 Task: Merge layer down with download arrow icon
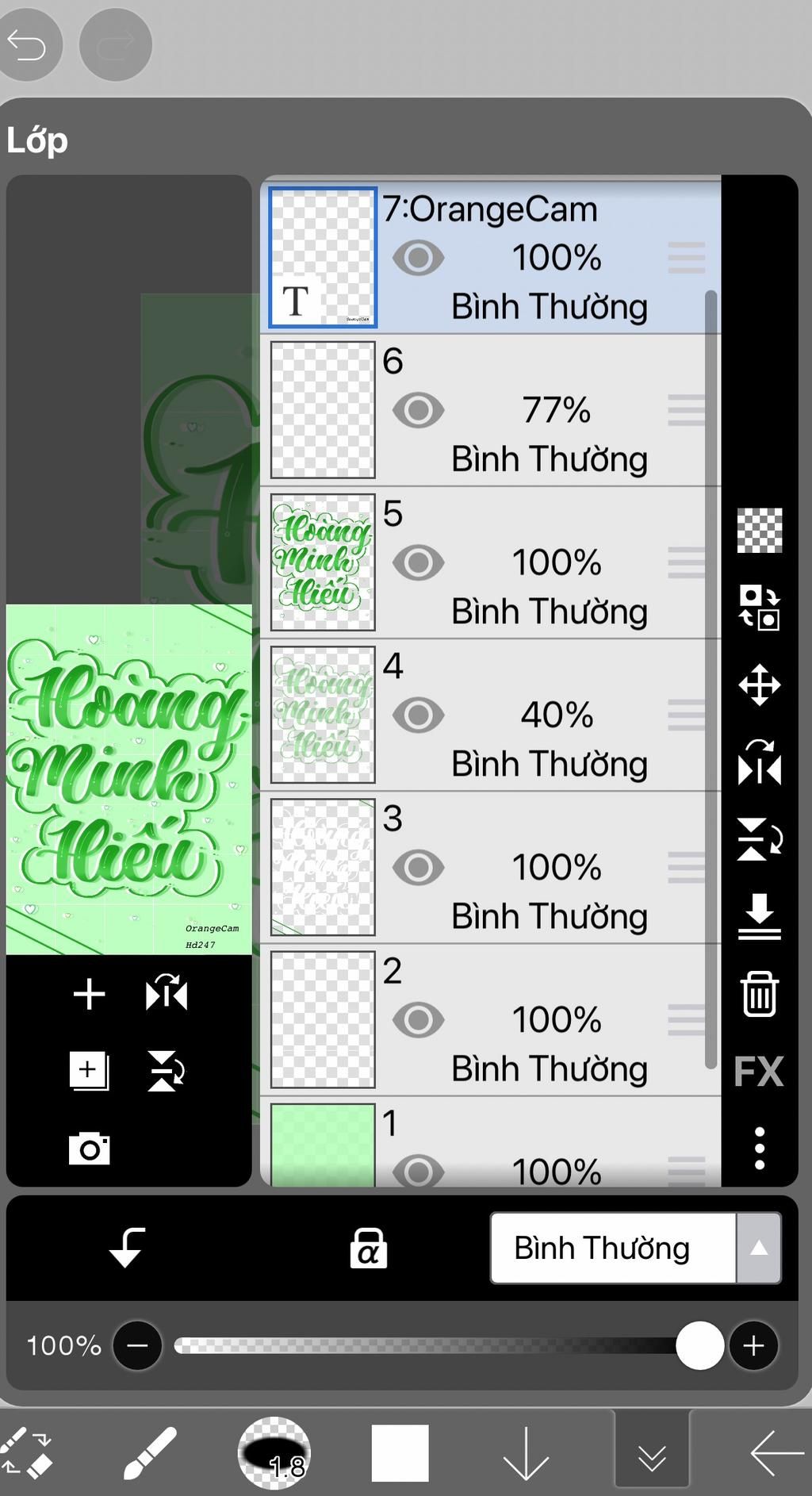point(760,916)
